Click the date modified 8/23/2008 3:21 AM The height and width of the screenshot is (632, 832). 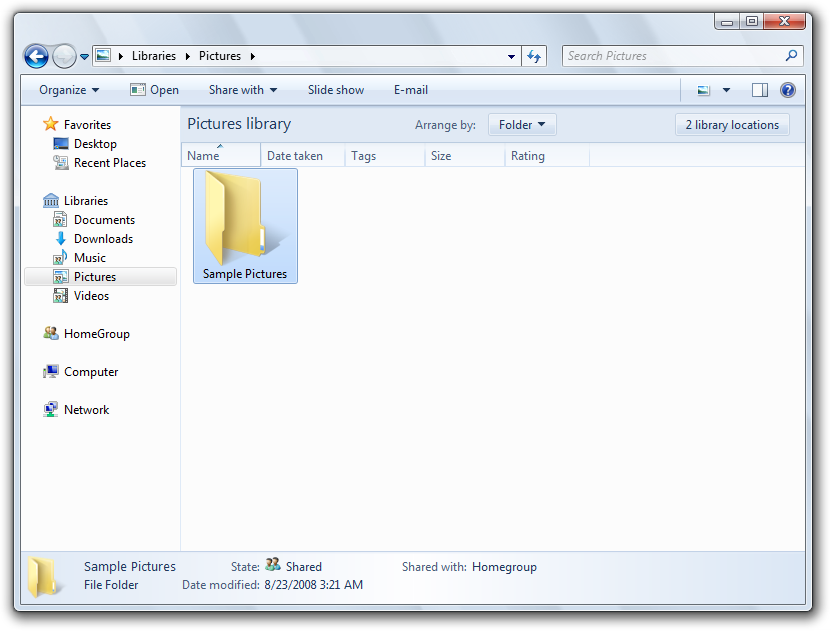[x=314, y=585]
